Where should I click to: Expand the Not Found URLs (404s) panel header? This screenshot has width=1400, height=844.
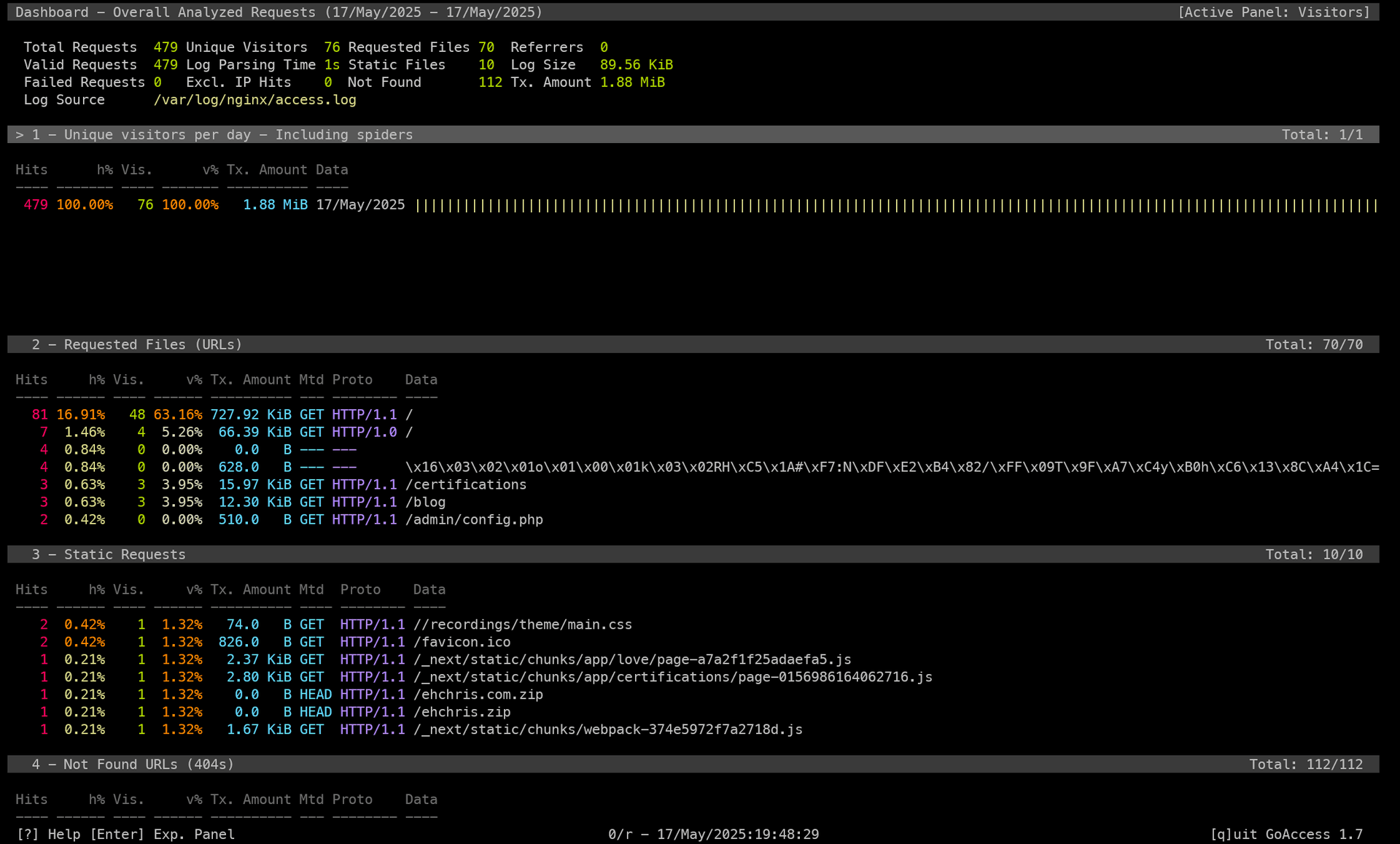pos(693,764)
